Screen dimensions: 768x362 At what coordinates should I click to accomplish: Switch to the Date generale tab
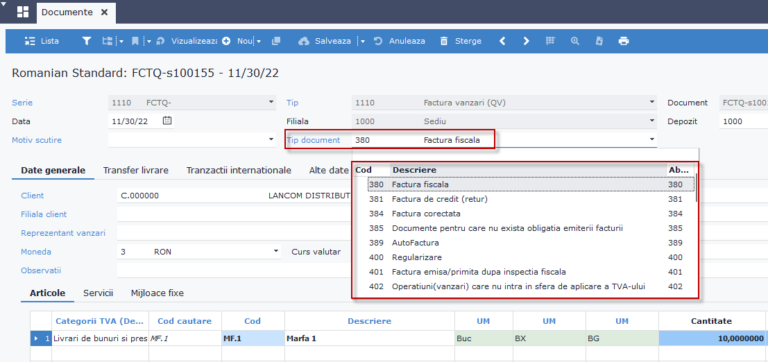pyautogui.click(x=53, y=170)
